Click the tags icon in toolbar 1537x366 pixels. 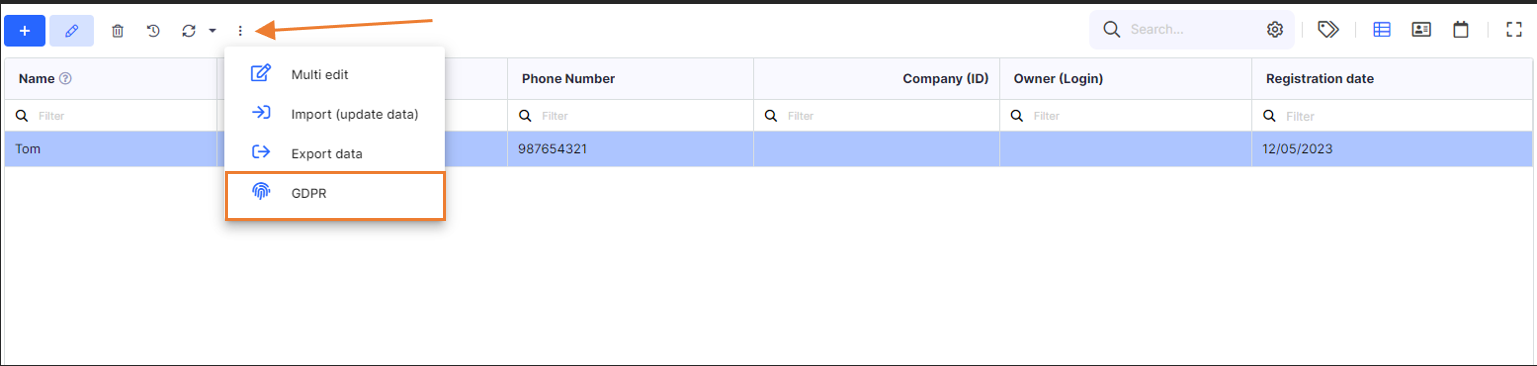pos(1328,30)
